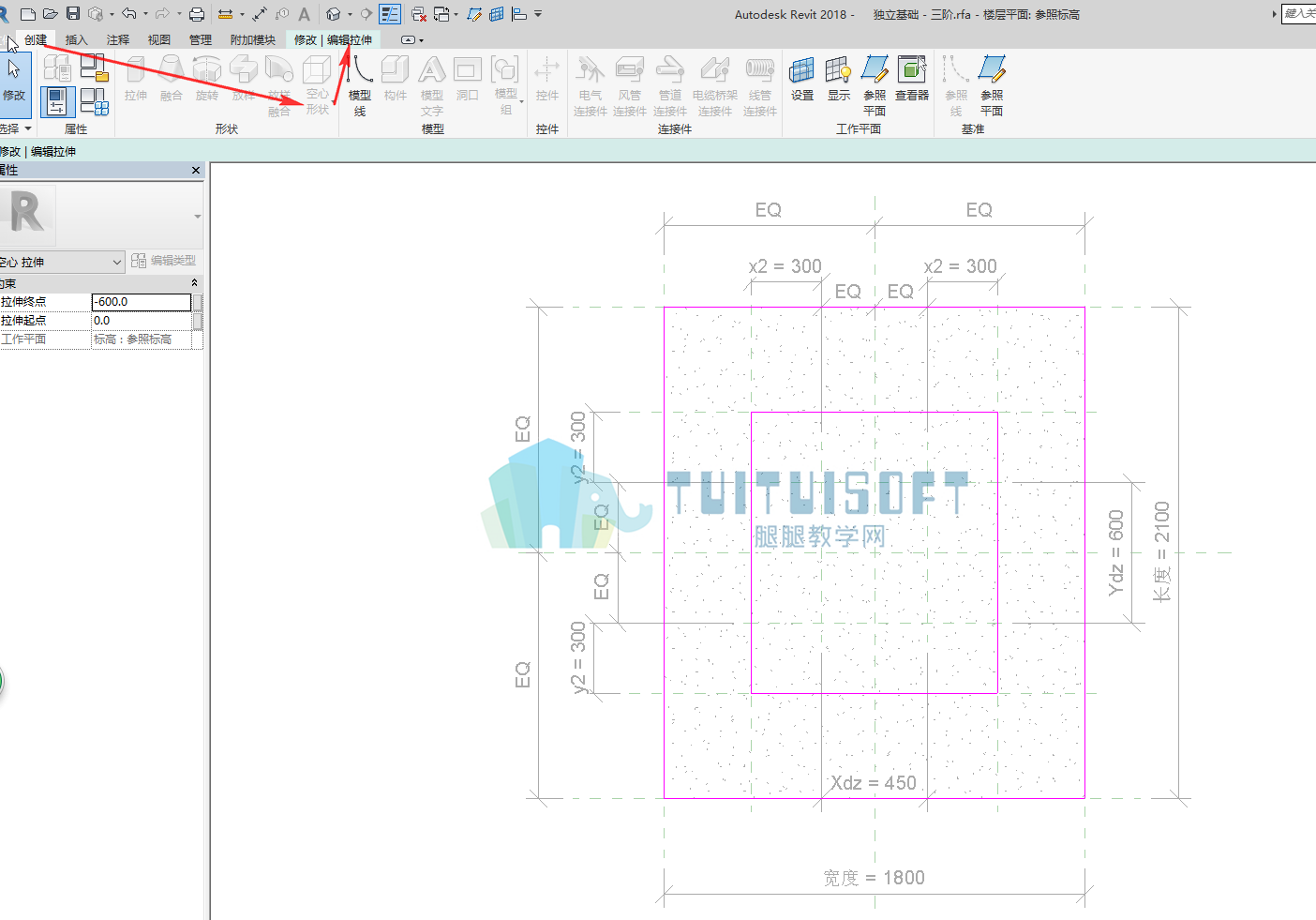Click the Undo icon in quick access toolbar
Viewport: 1316px width, 920px height.
pyautogui.click(x=129, y=14)
